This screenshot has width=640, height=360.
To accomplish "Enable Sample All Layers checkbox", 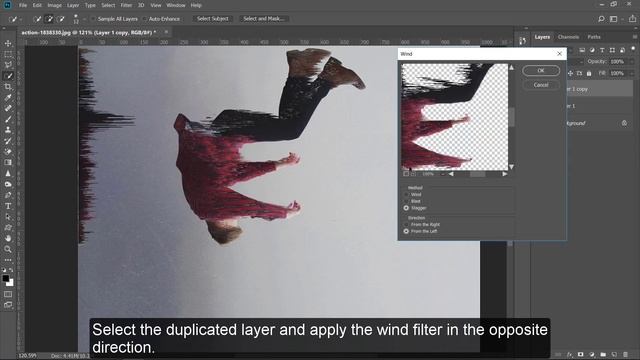I will [93, 19].
